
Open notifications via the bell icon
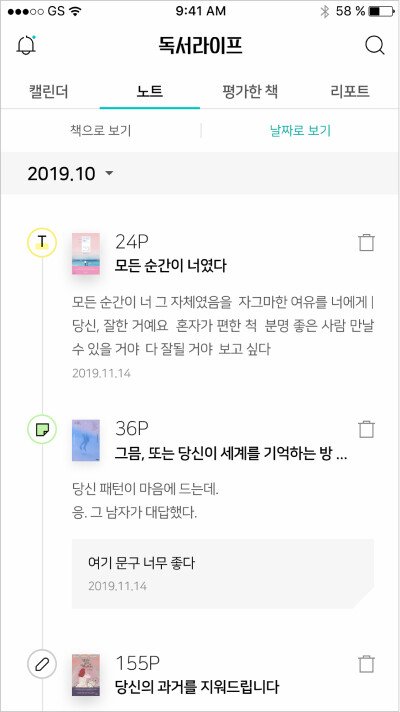(x=26, y=45)
